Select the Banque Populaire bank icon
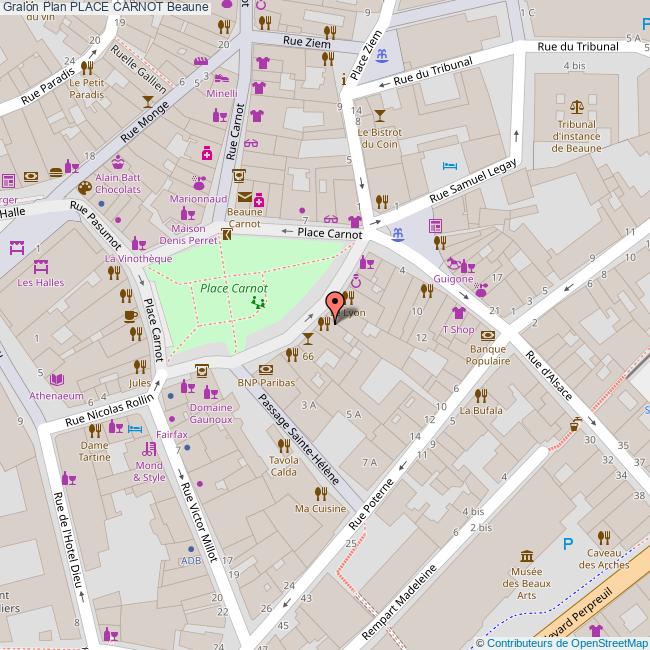This screenshot has width=650, height=650. (x=487, y=335)
